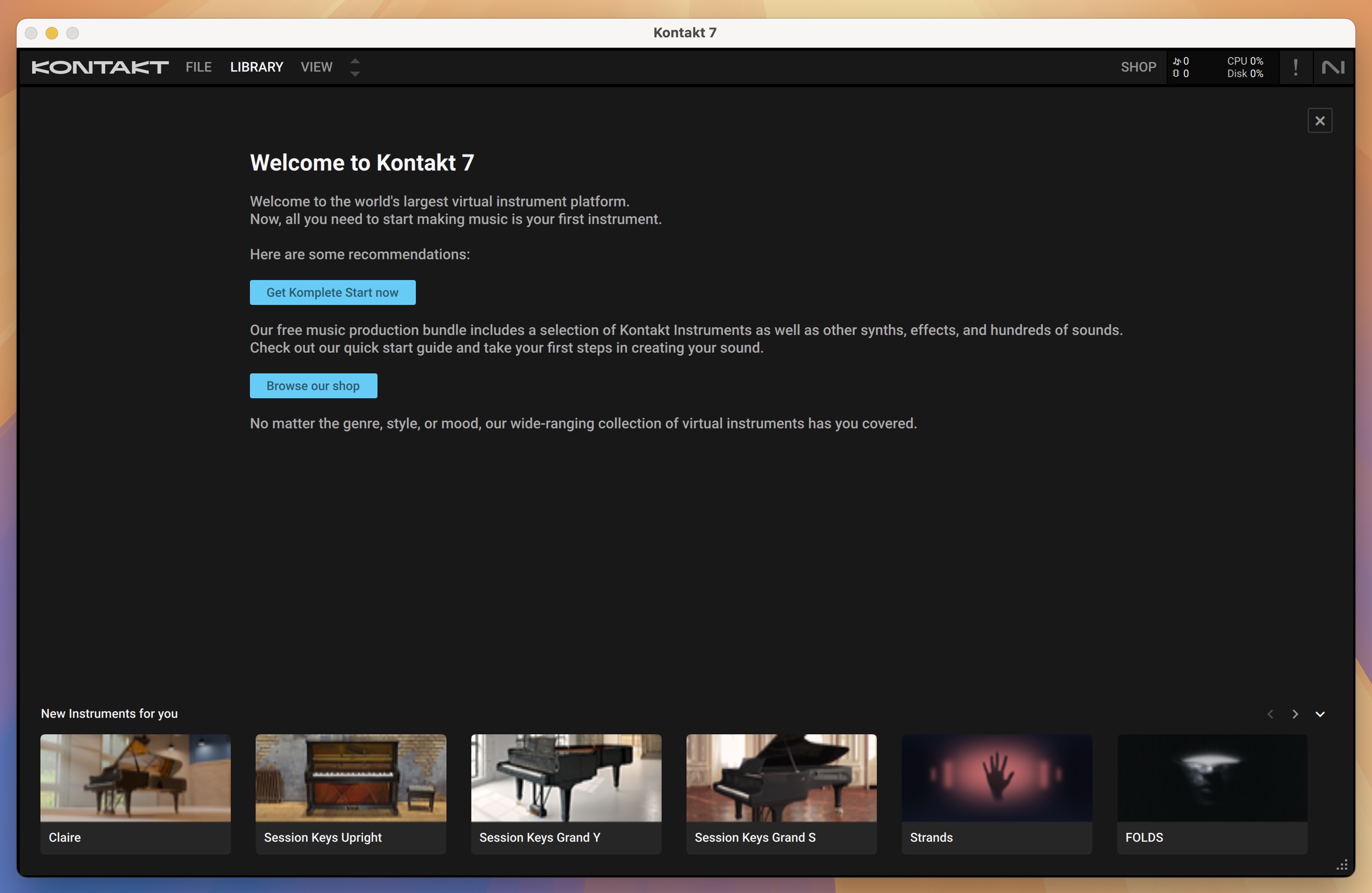Open the SHOP link in header

click(1138, 67)
